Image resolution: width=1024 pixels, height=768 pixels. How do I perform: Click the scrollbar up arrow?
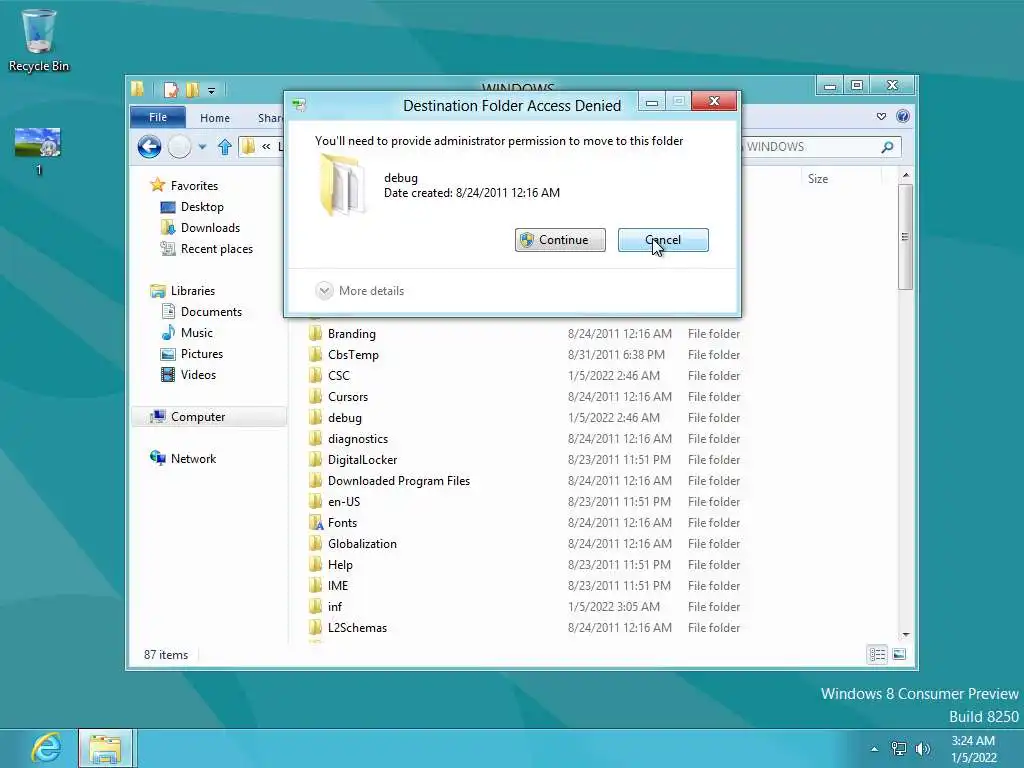click(905, 175)
